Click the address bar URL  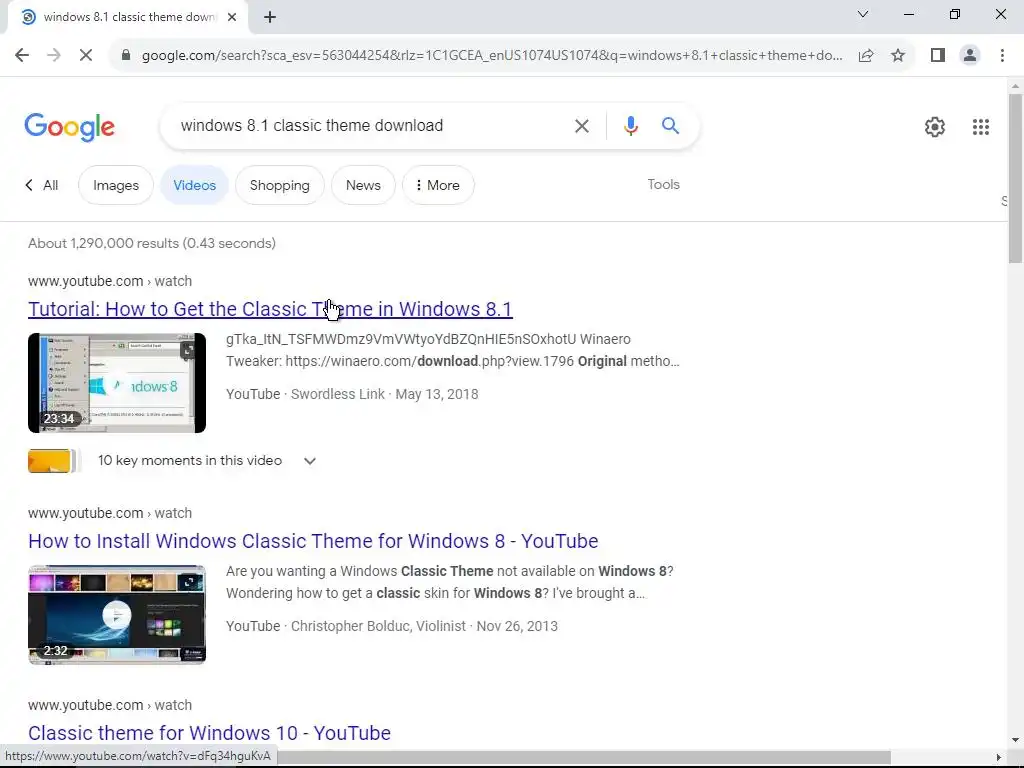pos(492,55)
